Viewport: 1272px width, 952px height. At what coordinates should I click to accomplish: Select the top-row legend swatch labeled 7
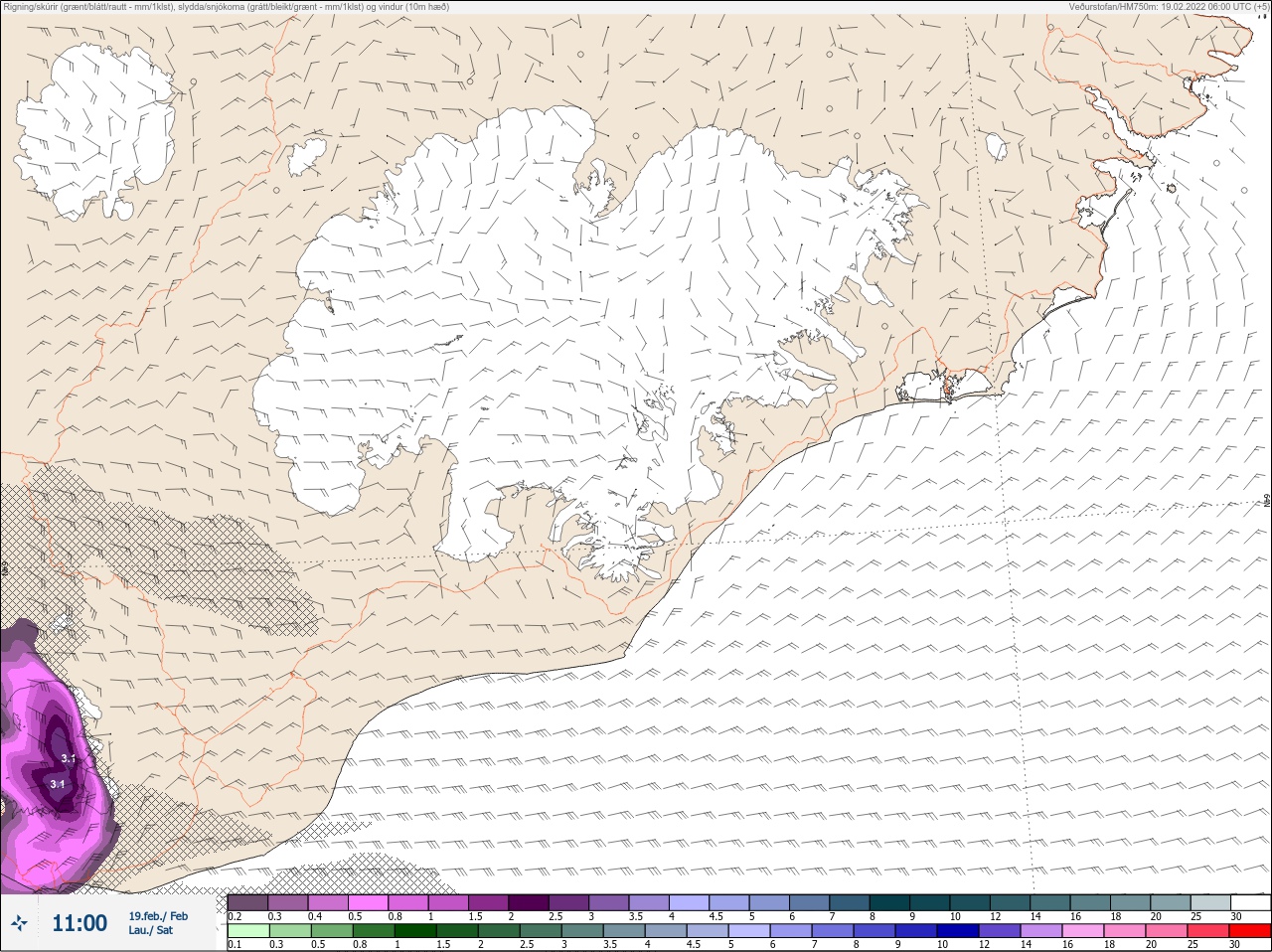tap(850, 902)
